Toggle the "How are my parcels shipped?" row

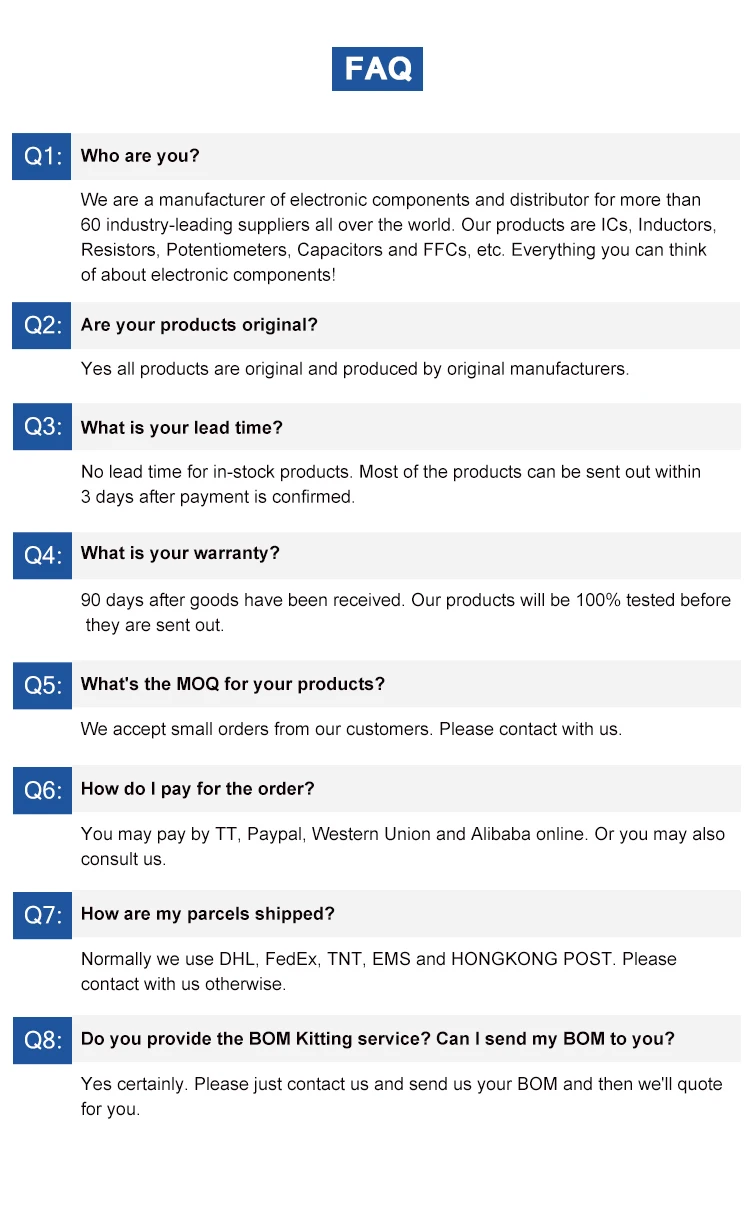(208, 914)
